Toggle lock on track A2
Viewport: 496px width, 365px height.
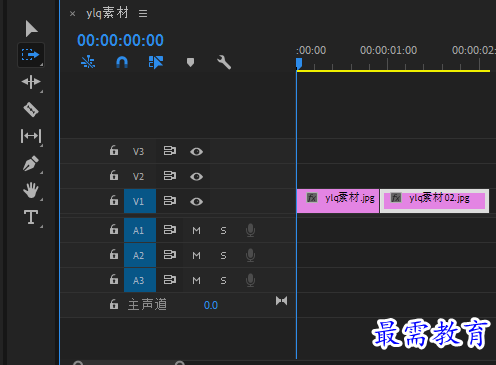point(114,254)
